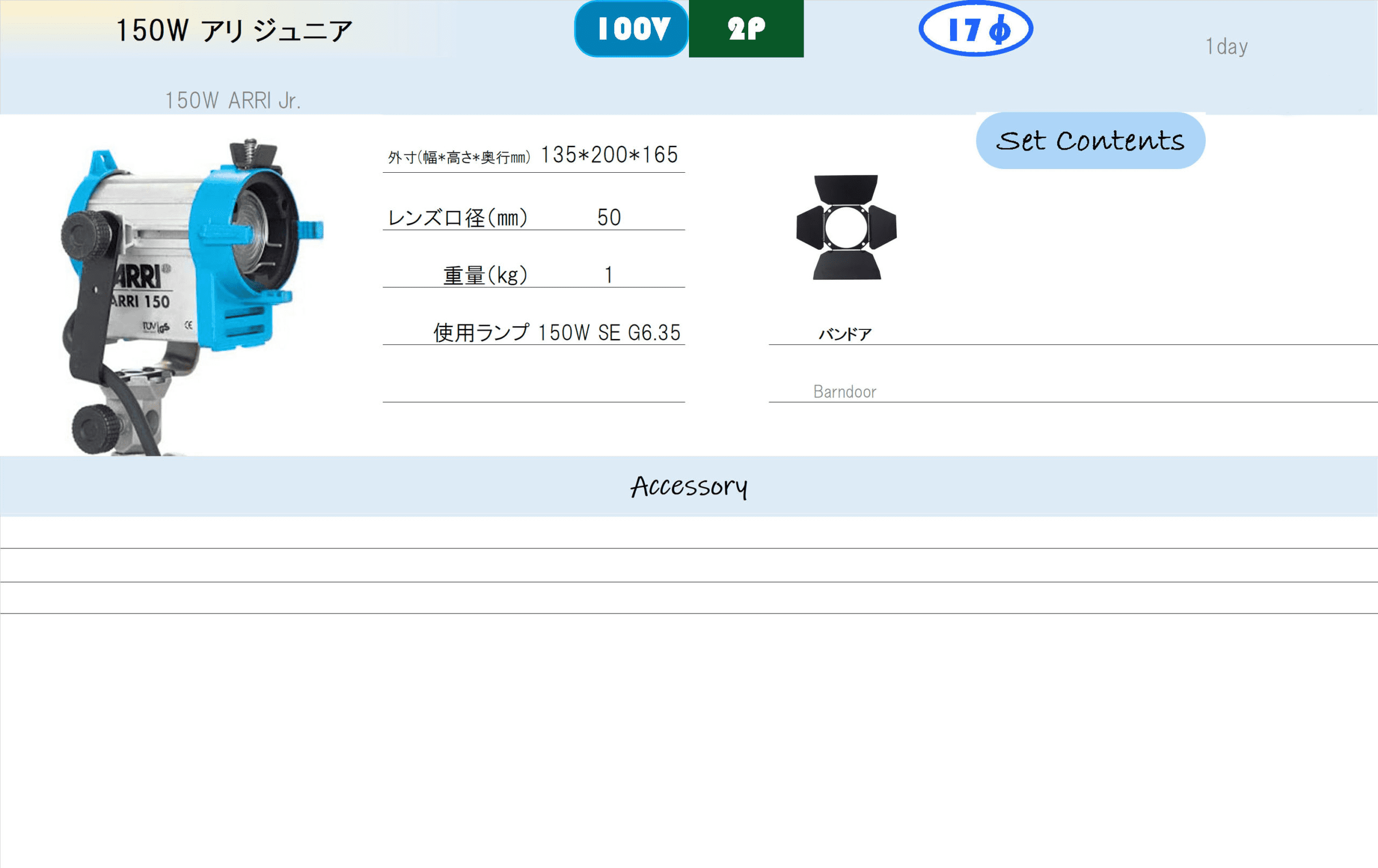Image resolution: width=1378 pixels, height=868 pixels.
Task: Click the English name 150W ARRI Jr.
Action: (x=233, y=101)
